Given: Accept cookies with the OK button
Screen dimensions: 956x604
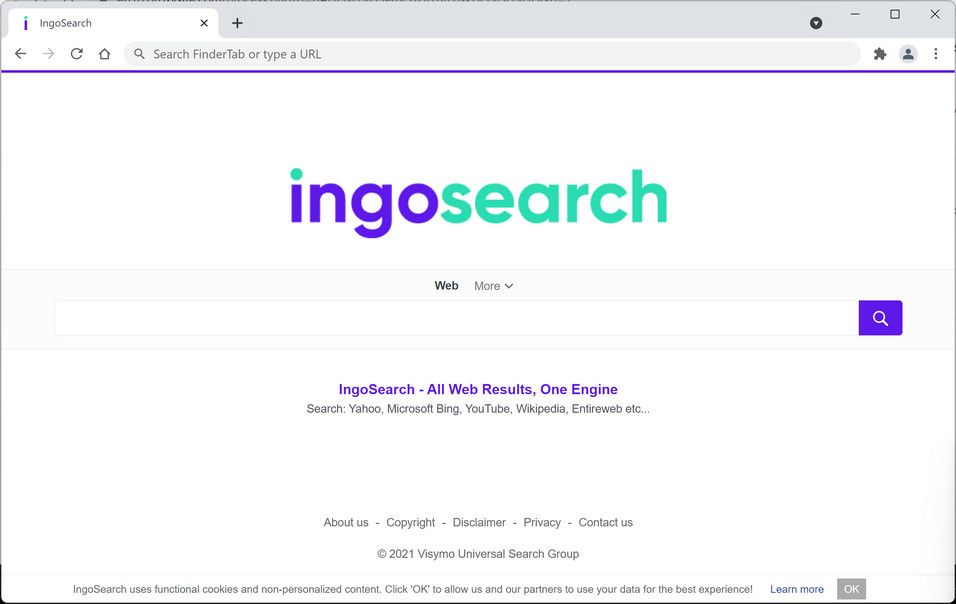Looking at the screenshot, I should click(851, 589).
